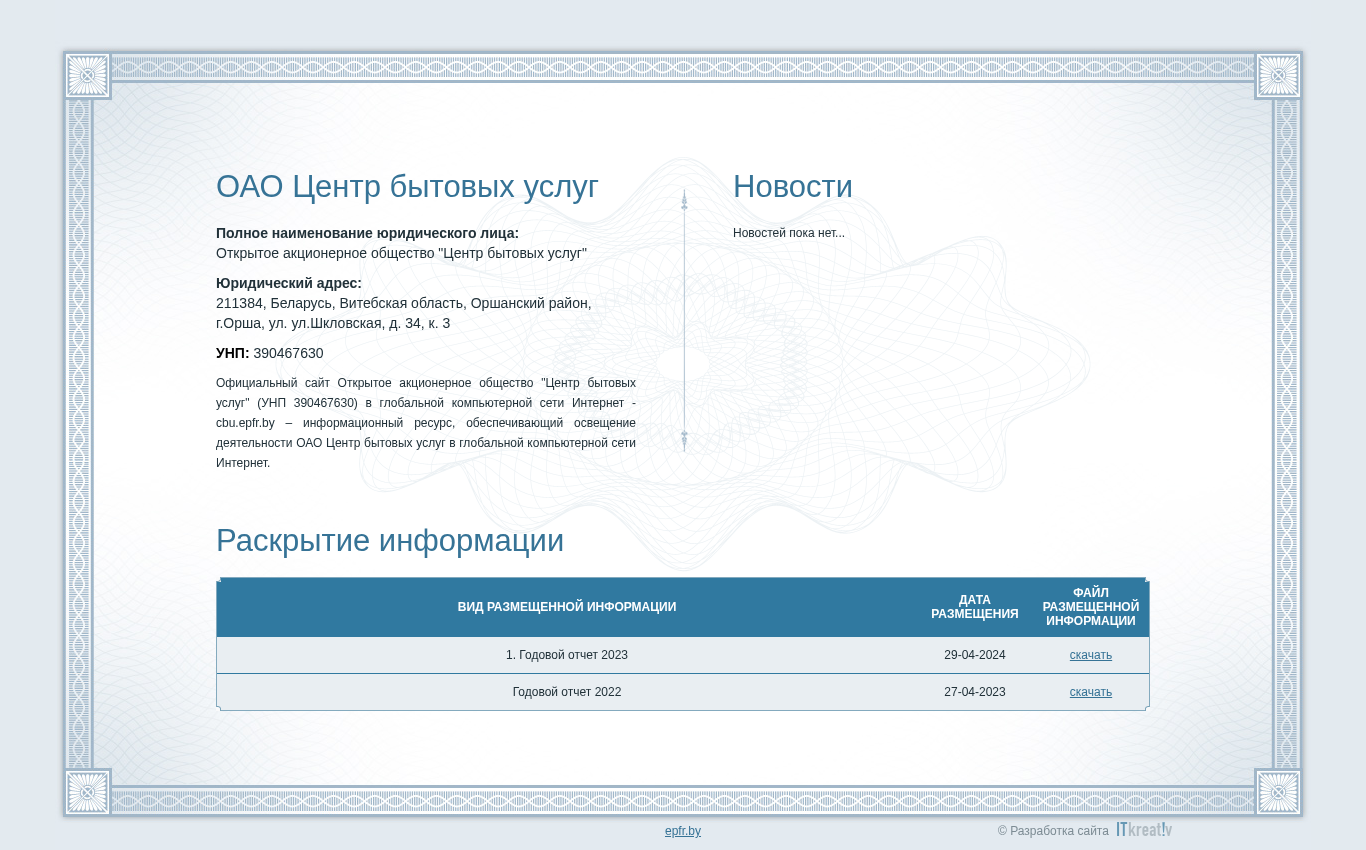Click the Официальный сайт description paragraph
Image resolution: width=1366 pixels, height=850 pixels.
(x=426, y=423)
